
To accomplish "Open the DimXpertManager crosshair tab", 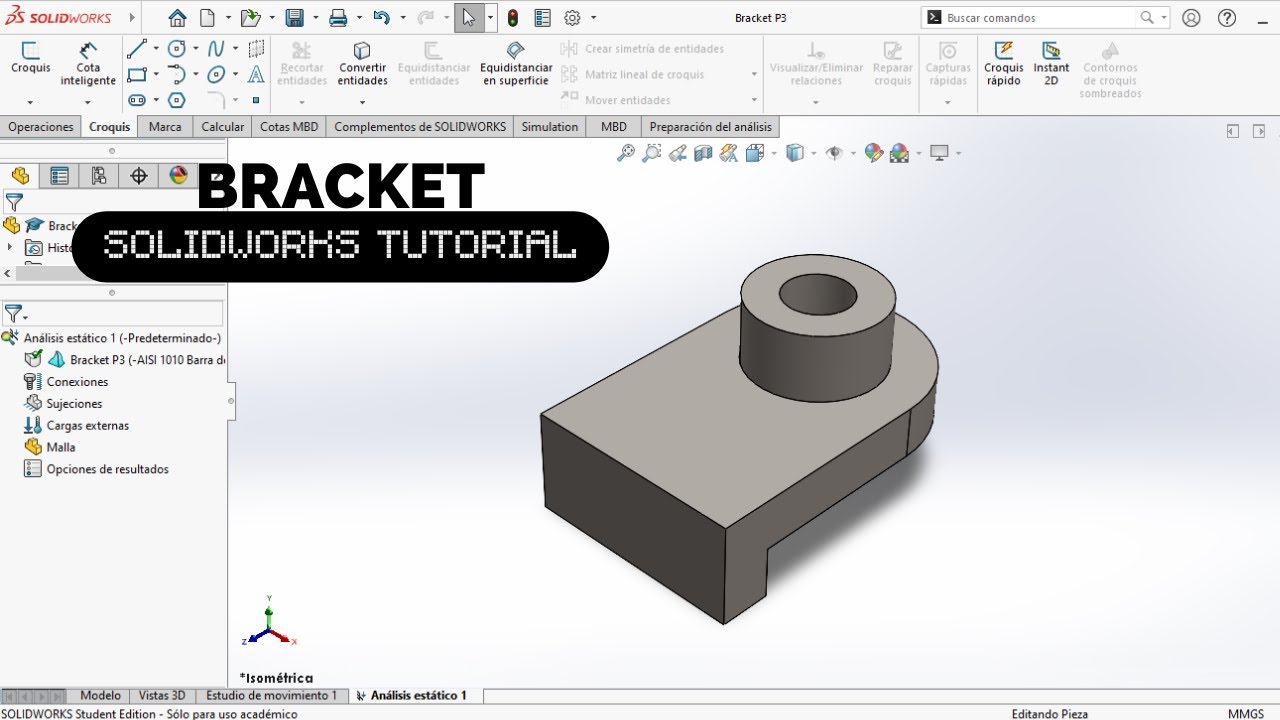I will pos(139,176).
